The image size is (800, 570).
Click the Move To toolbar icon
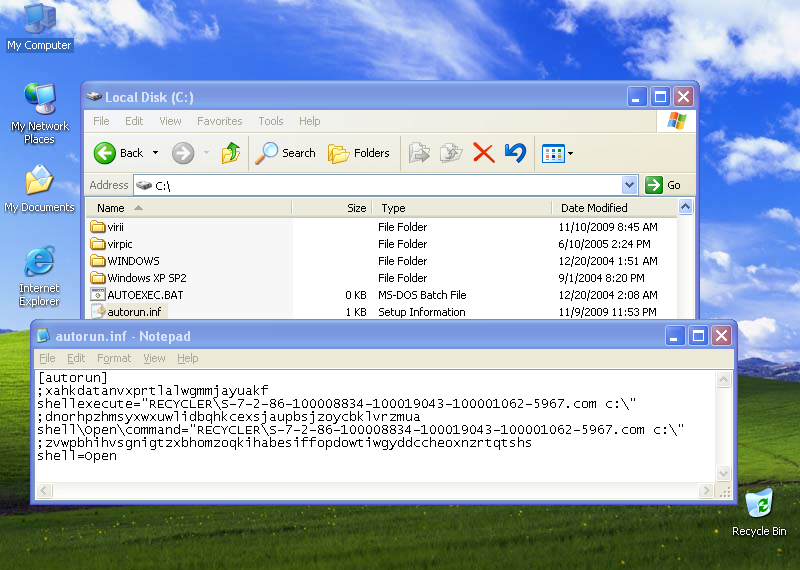coord(419,153)
